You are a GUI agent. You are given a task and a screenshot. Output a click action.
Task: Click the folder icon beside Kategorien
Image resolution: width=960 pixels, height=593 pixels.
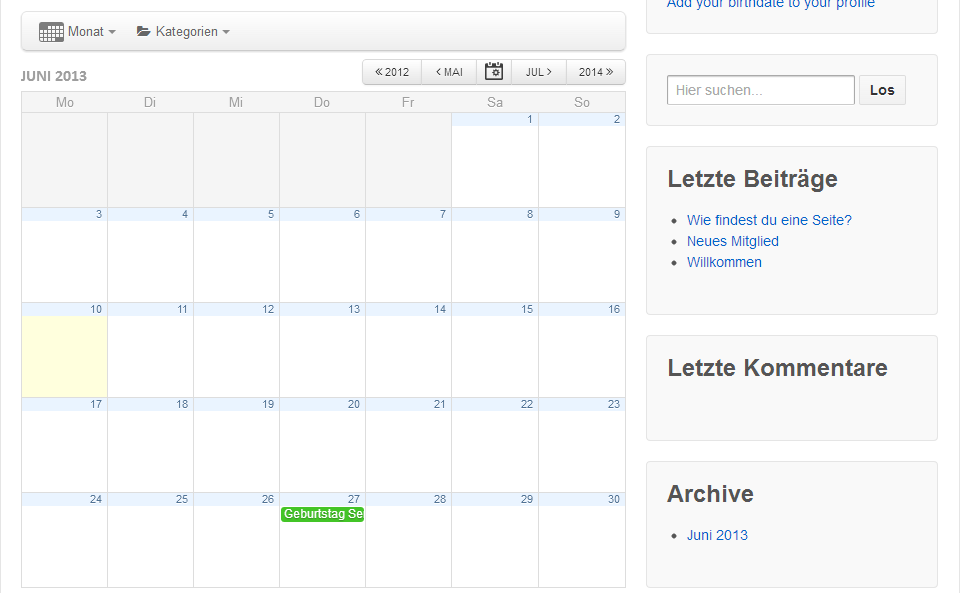point(144,32)
